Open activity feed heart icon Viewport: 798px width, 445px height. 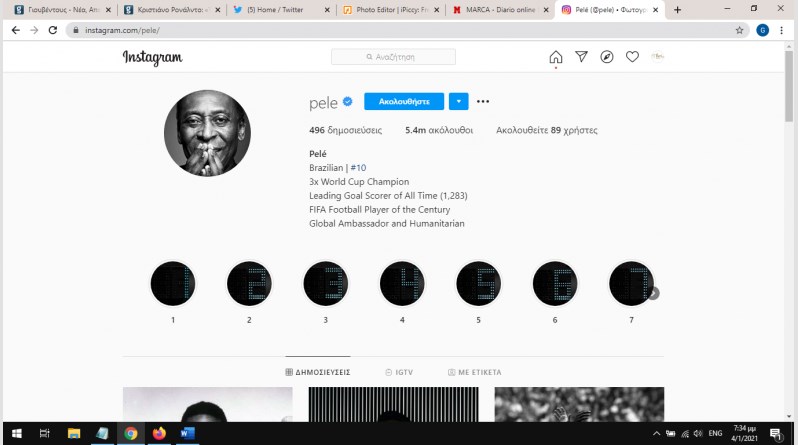[632, 57]
